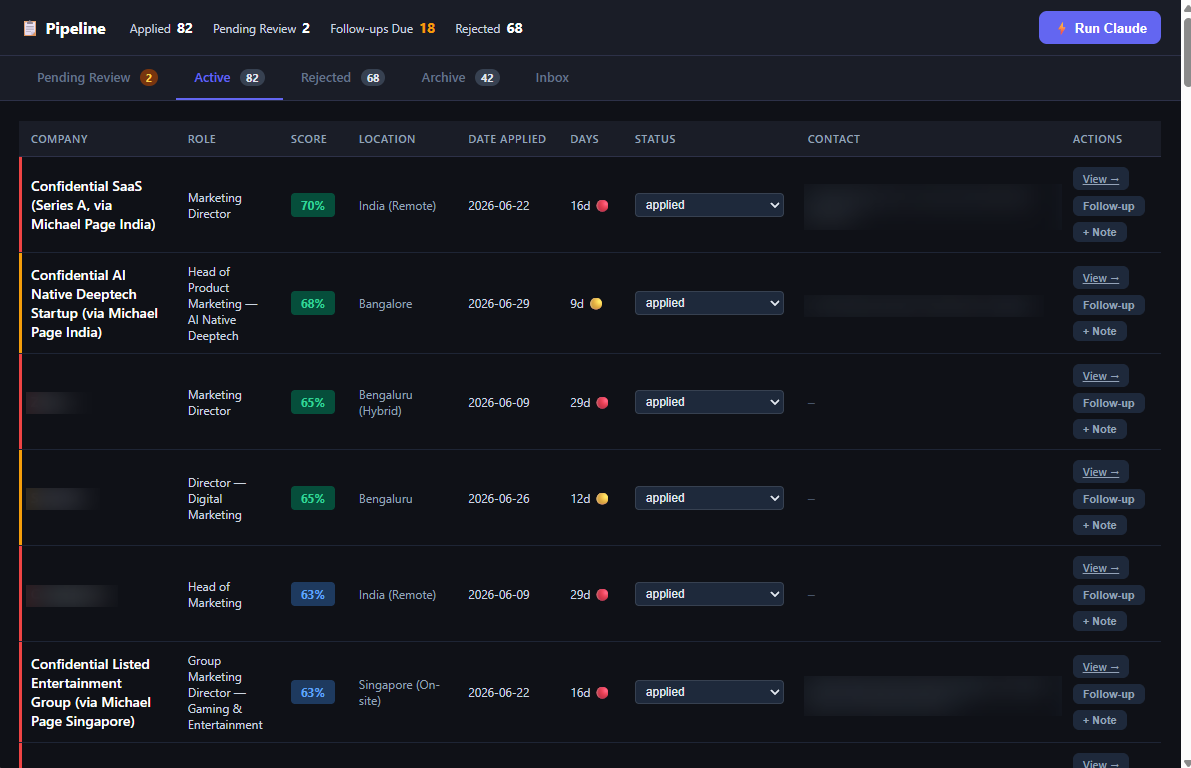Open the Pending Review tab
Viewport: 1191px width, 768px height.
97,77
